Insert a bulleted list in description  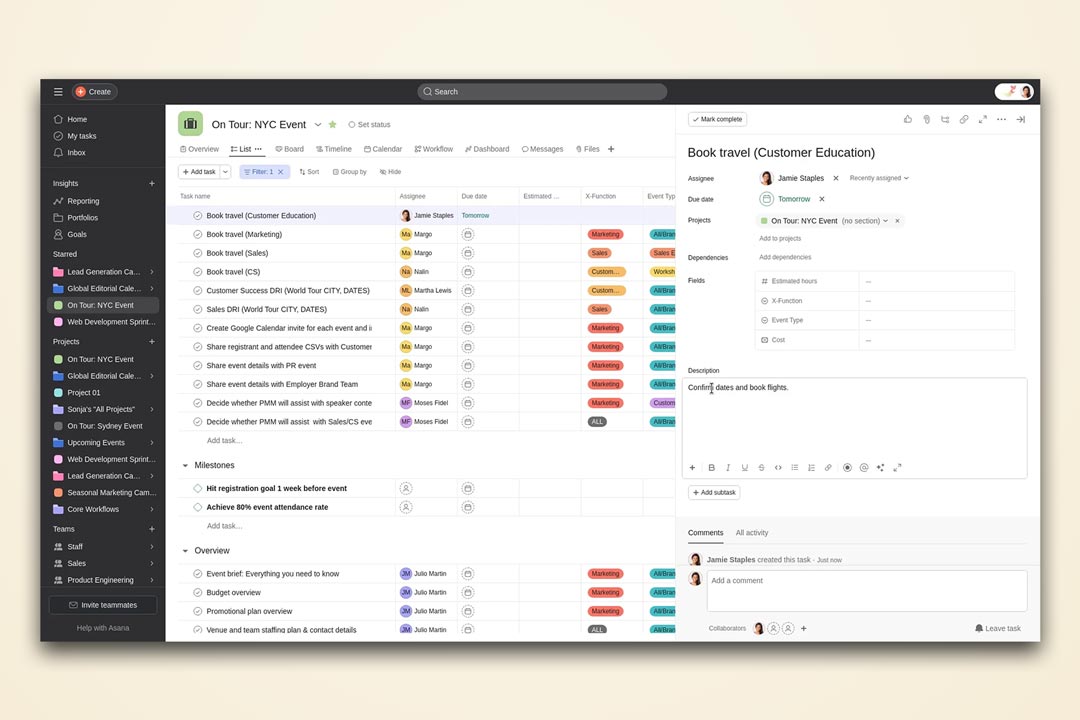pyautogui.click(x=795, y=467)
